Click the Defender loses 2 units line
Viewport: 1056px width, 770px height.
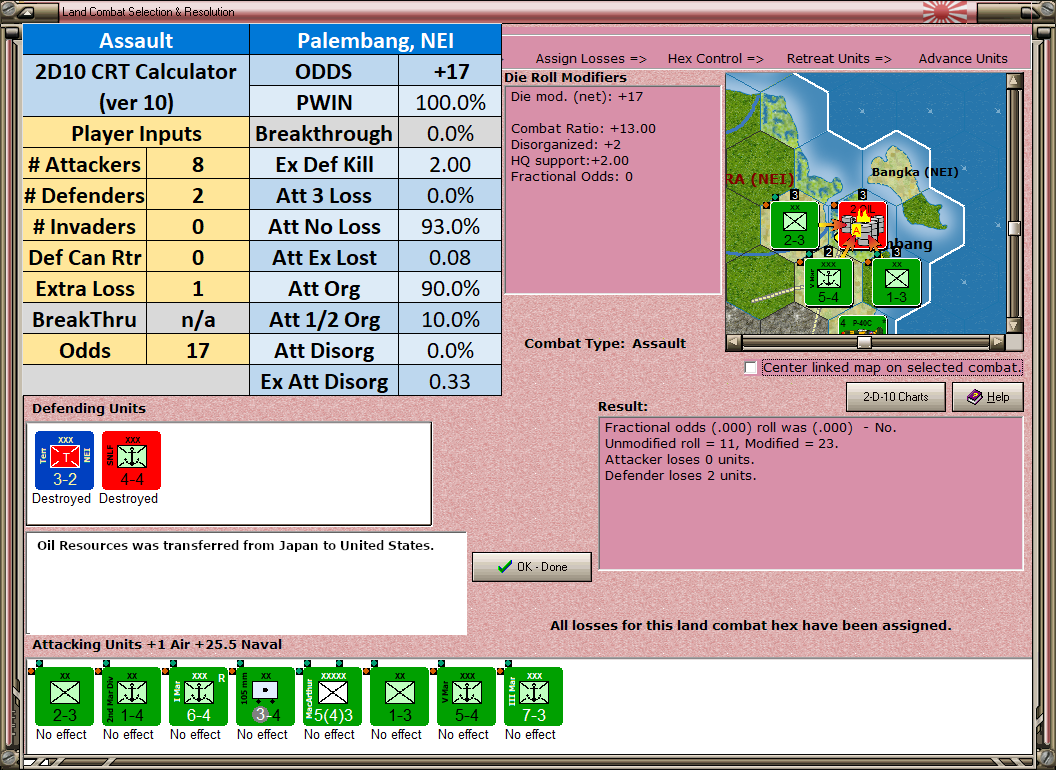[x=680, y=476]
